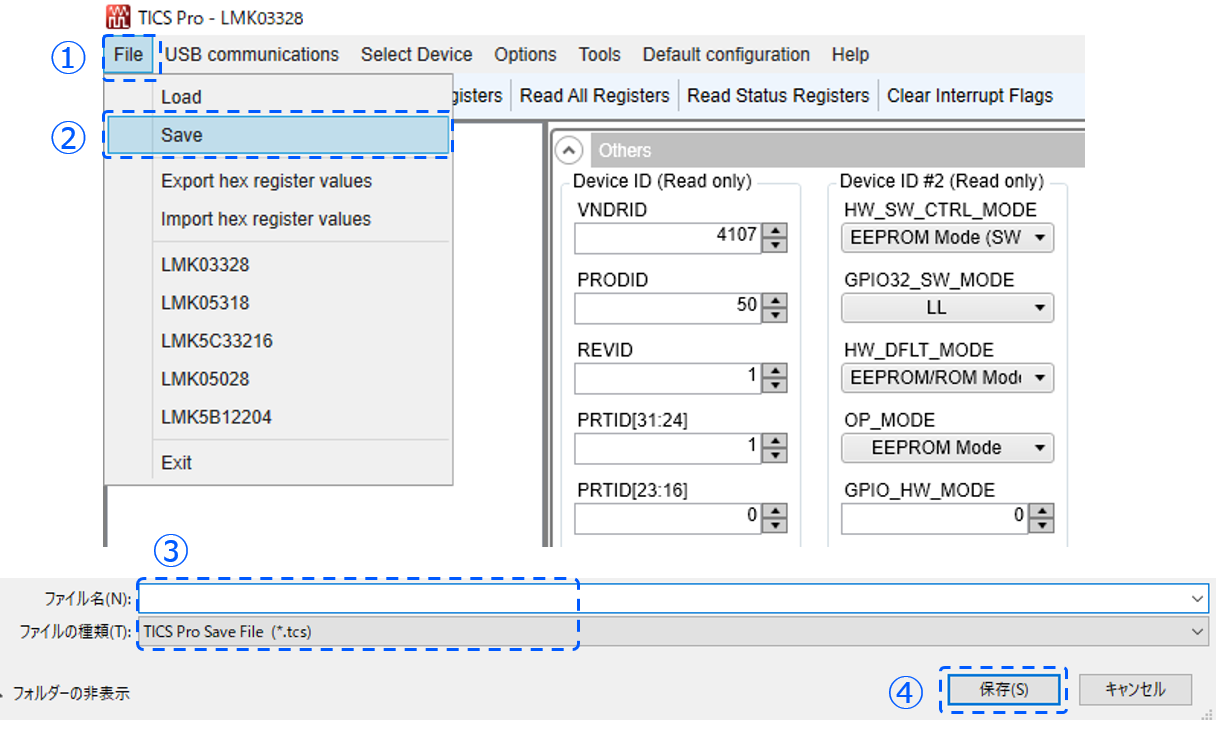Select LMK05318 from the File menu
Viewport: 1216px width, 742px height.
click(x=205, y=303)
